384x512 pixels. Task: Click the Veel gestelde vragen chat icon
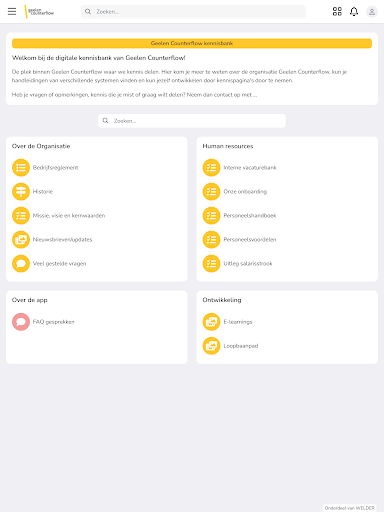pyautogui.click(x=21, y=263)
